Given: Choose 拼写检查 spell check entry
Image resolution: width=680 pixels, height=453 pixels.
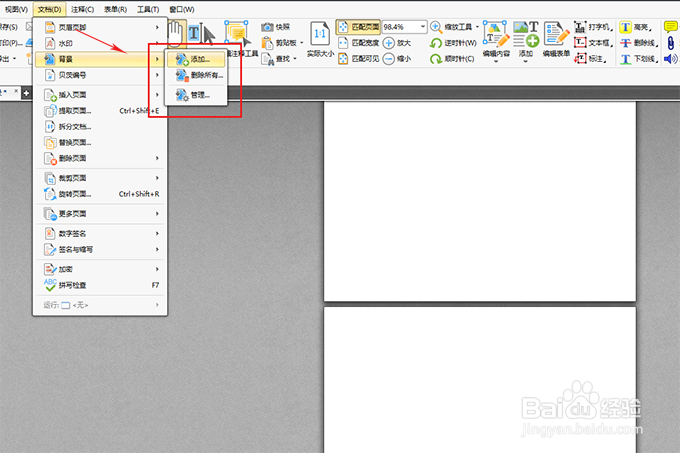Looking at the screenshot, I should (100, 285).
